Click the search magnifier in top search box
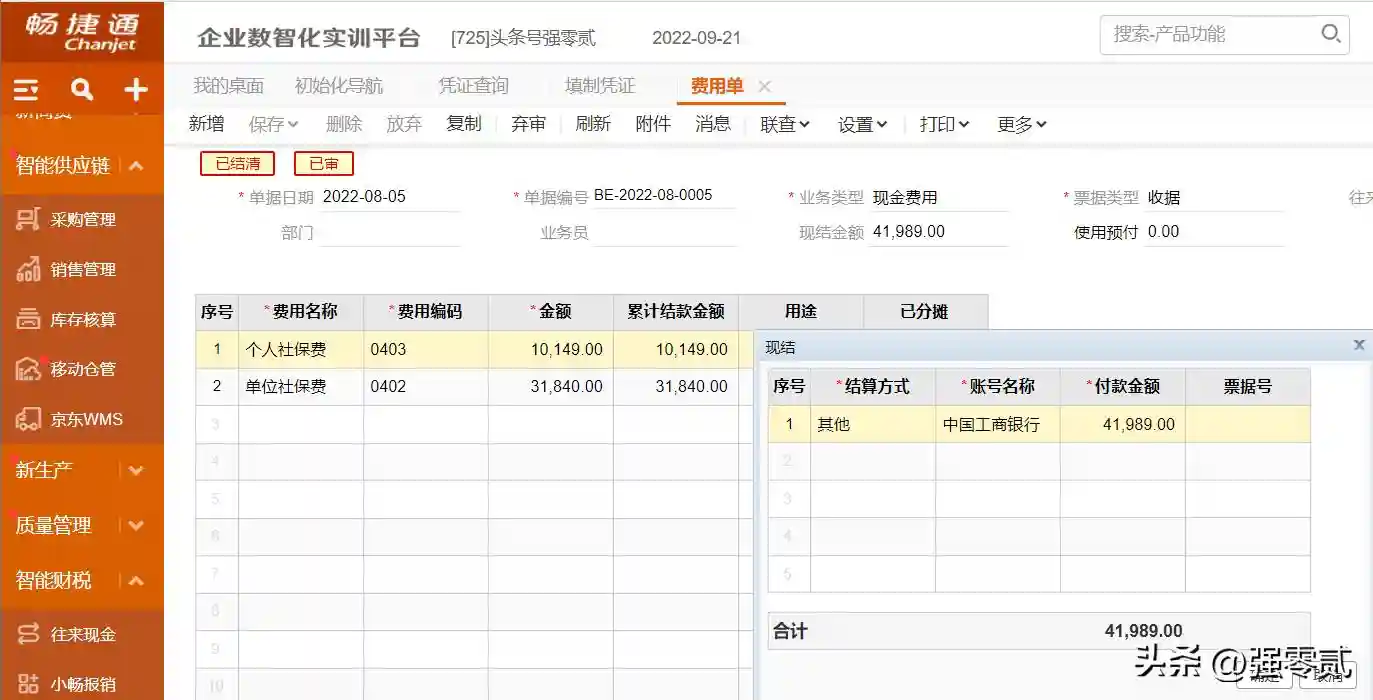Image resolution: width=1373 pixels, height=700 pixels. pyautogui.click(x=1330, y=34)
